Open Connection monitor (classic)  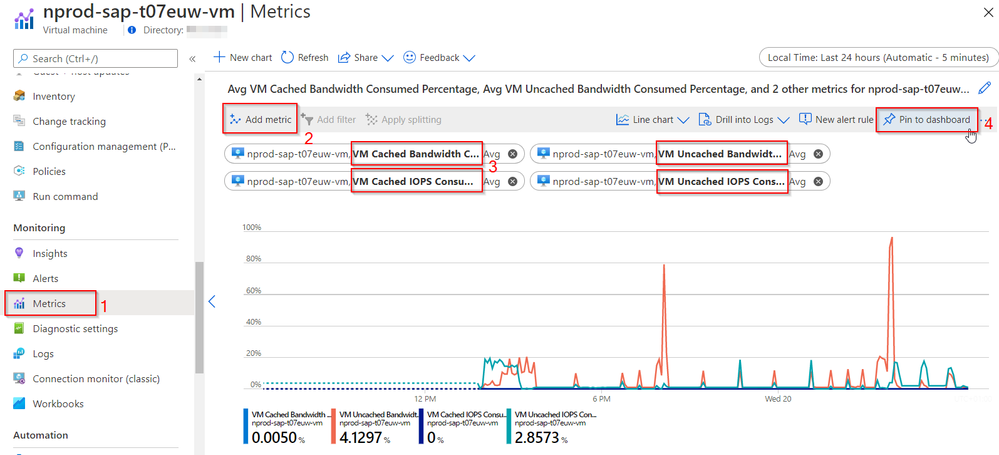tap(96, 379)
